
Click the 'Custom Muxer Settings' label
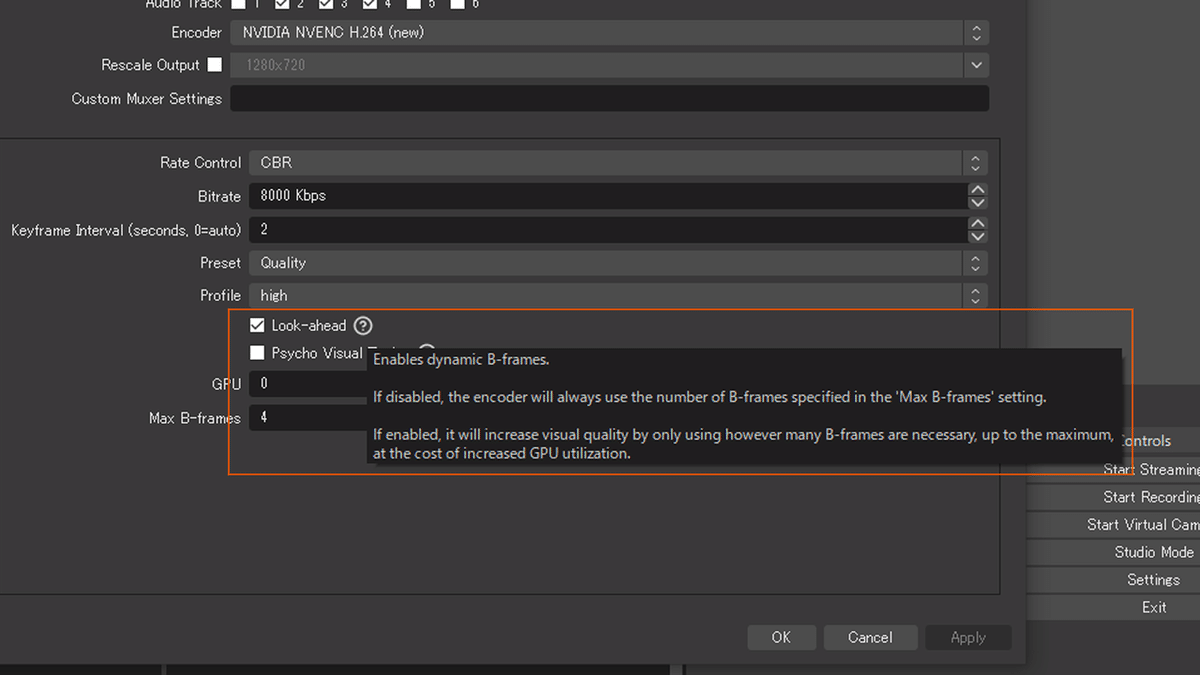(x=147, y=99)
